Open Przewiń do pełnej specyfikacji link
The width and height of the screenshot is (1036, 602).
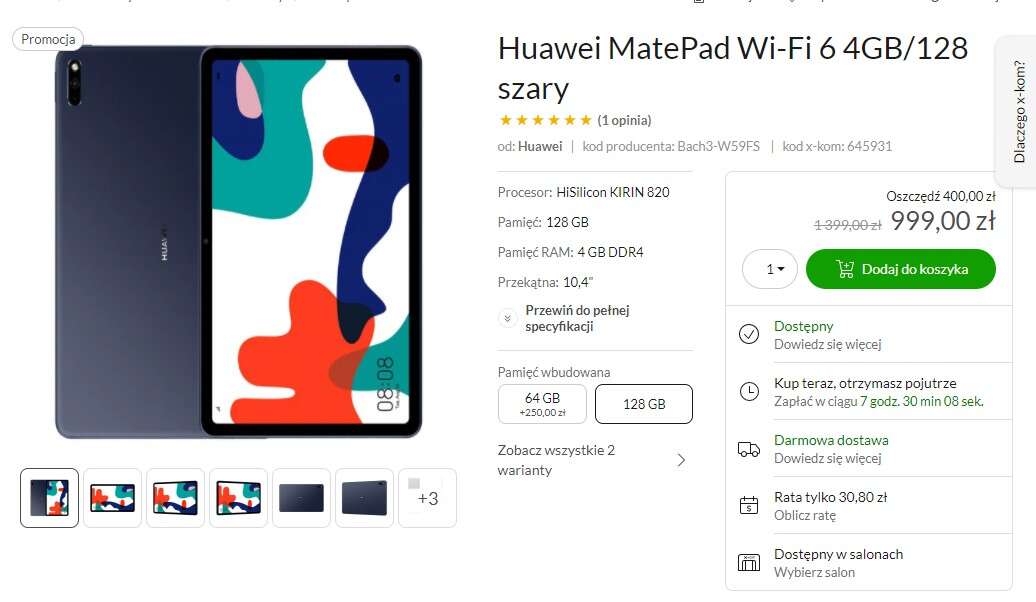click(x=577, y=318)
